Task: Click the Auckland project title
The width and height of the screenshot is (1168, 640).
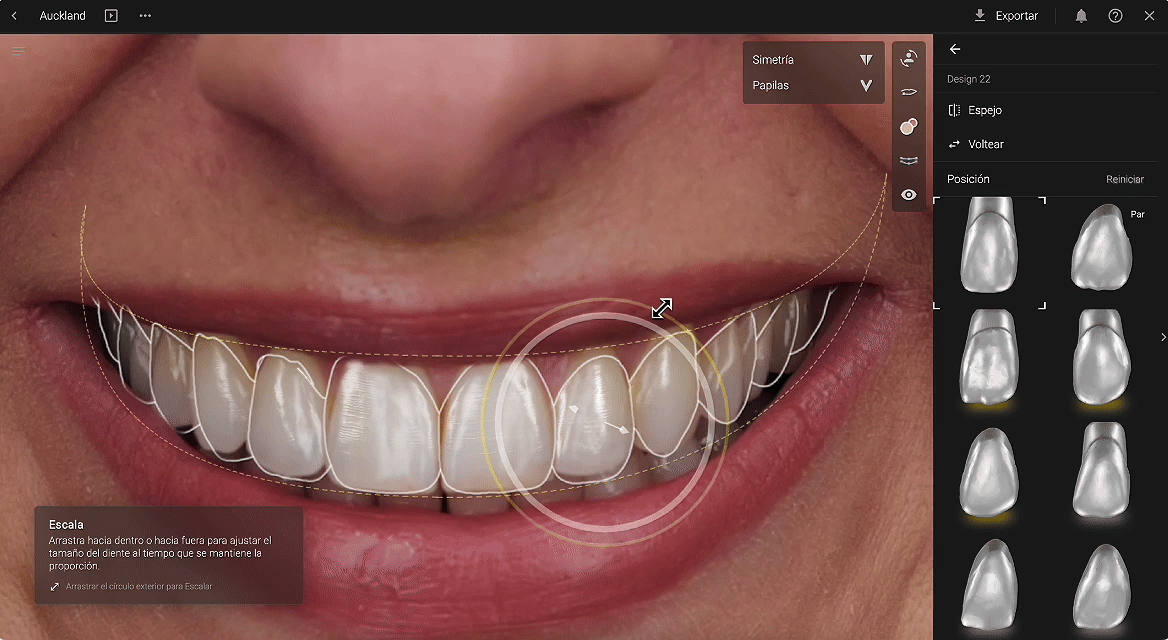Action: [63, 16]
